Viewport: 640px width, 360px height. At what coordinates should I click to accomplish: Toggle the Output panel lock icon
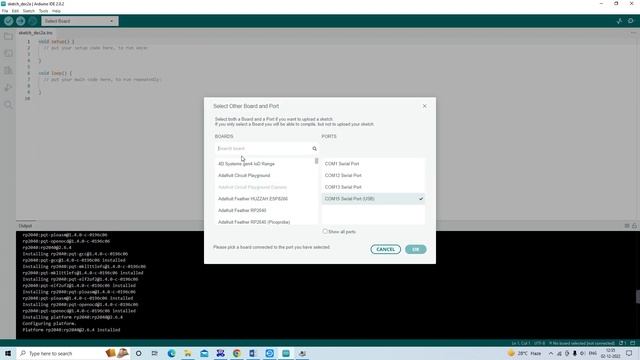[634, 226]
